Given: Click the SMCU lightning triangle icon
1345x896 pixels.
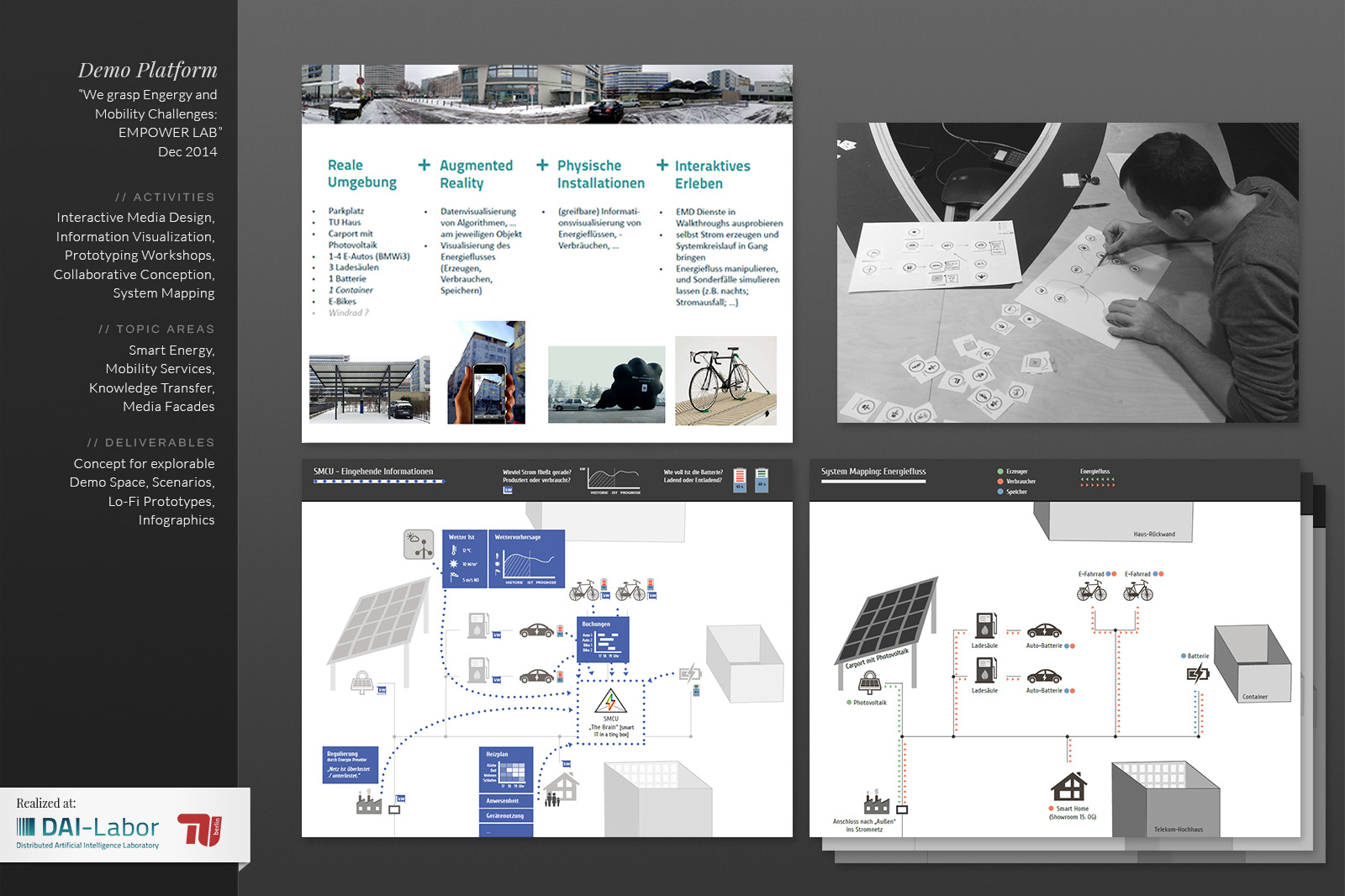Looking at the screenshot, I should point(610,700).
